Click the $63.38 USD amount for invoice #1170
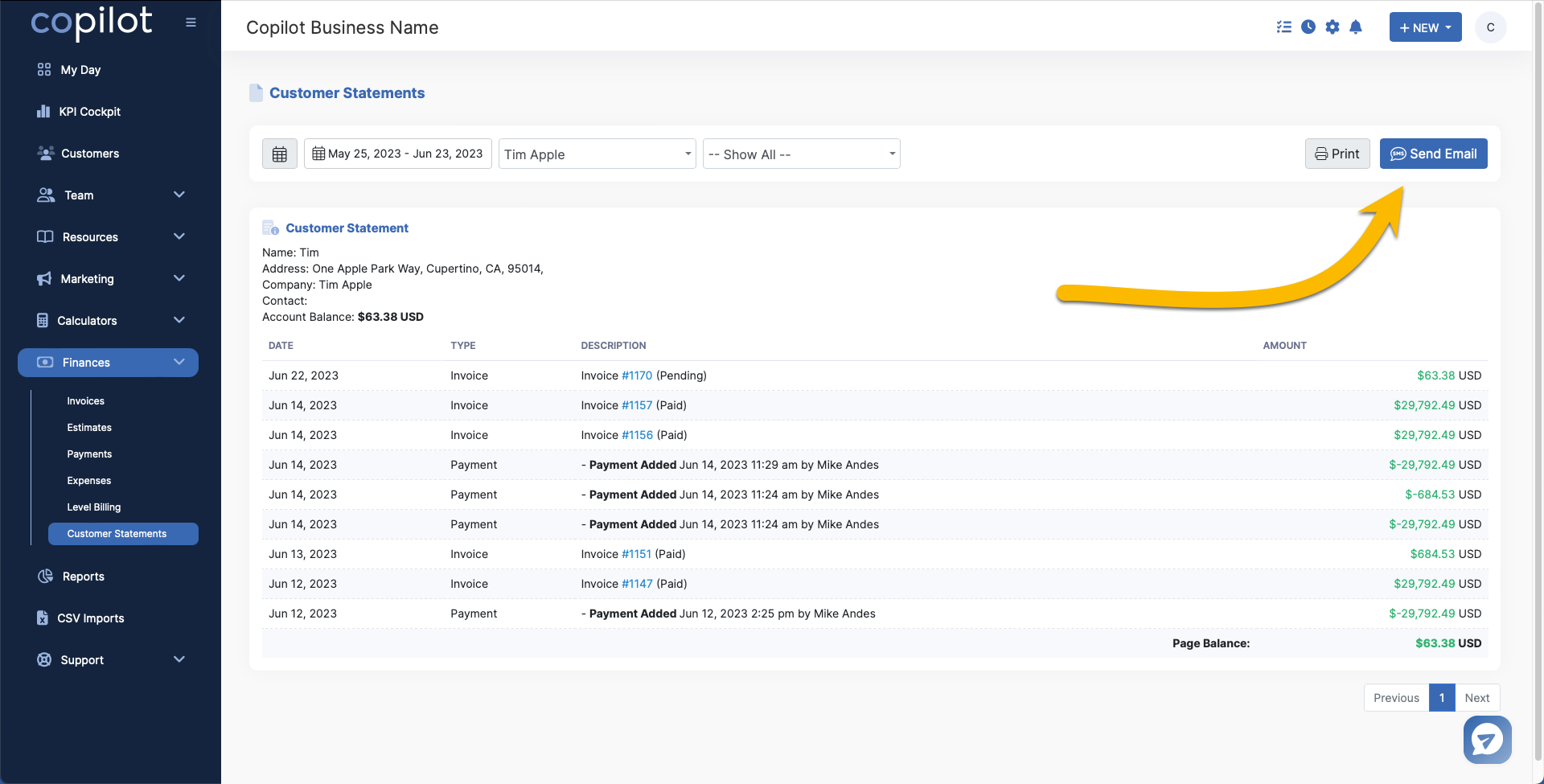The width and height of the screenshot is (1544, 784). (x=1449, y=376)
